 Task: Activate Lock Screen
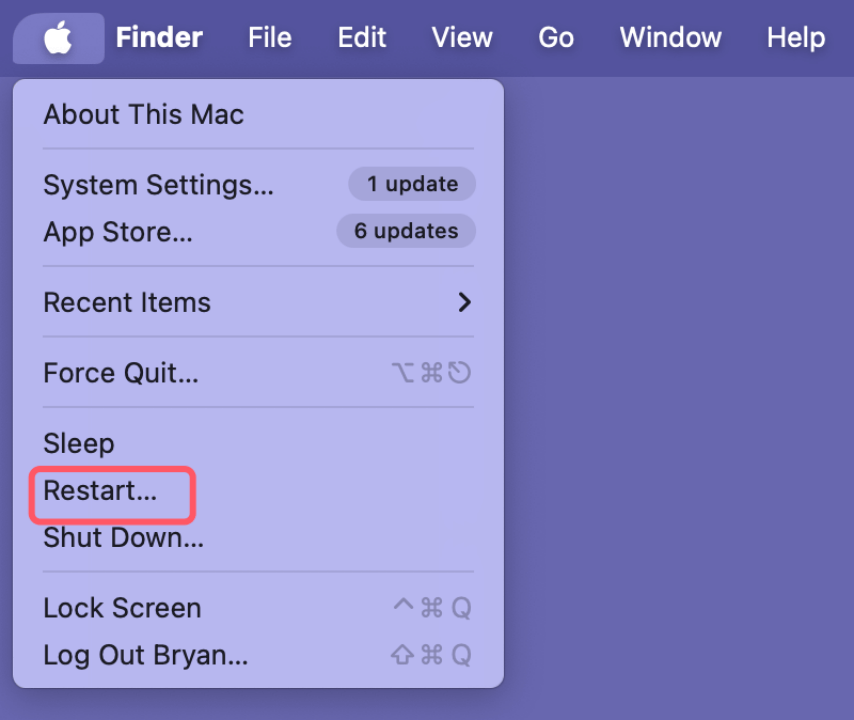pos(121,608)
